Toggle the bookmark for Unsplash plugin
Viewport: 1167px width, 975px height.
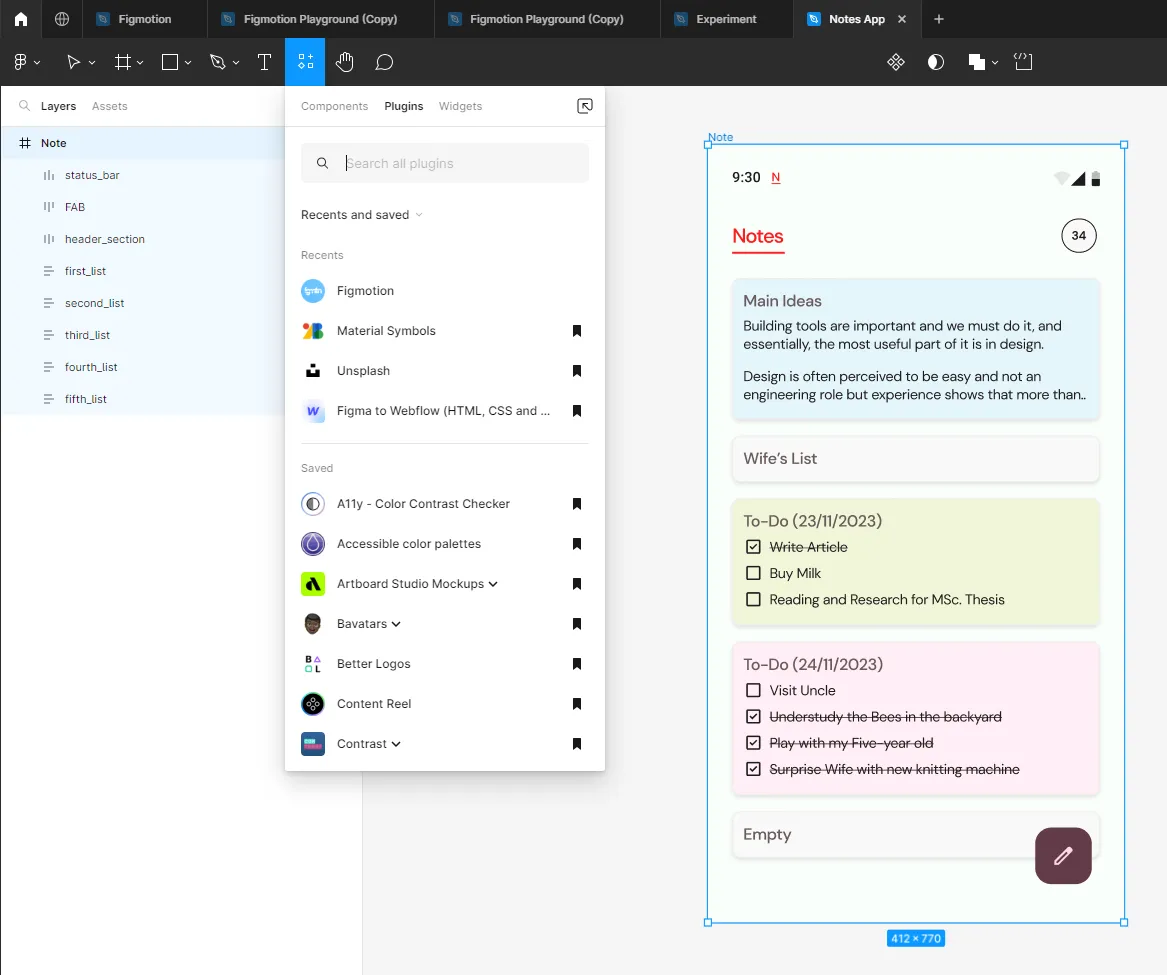tap(577, 371)
